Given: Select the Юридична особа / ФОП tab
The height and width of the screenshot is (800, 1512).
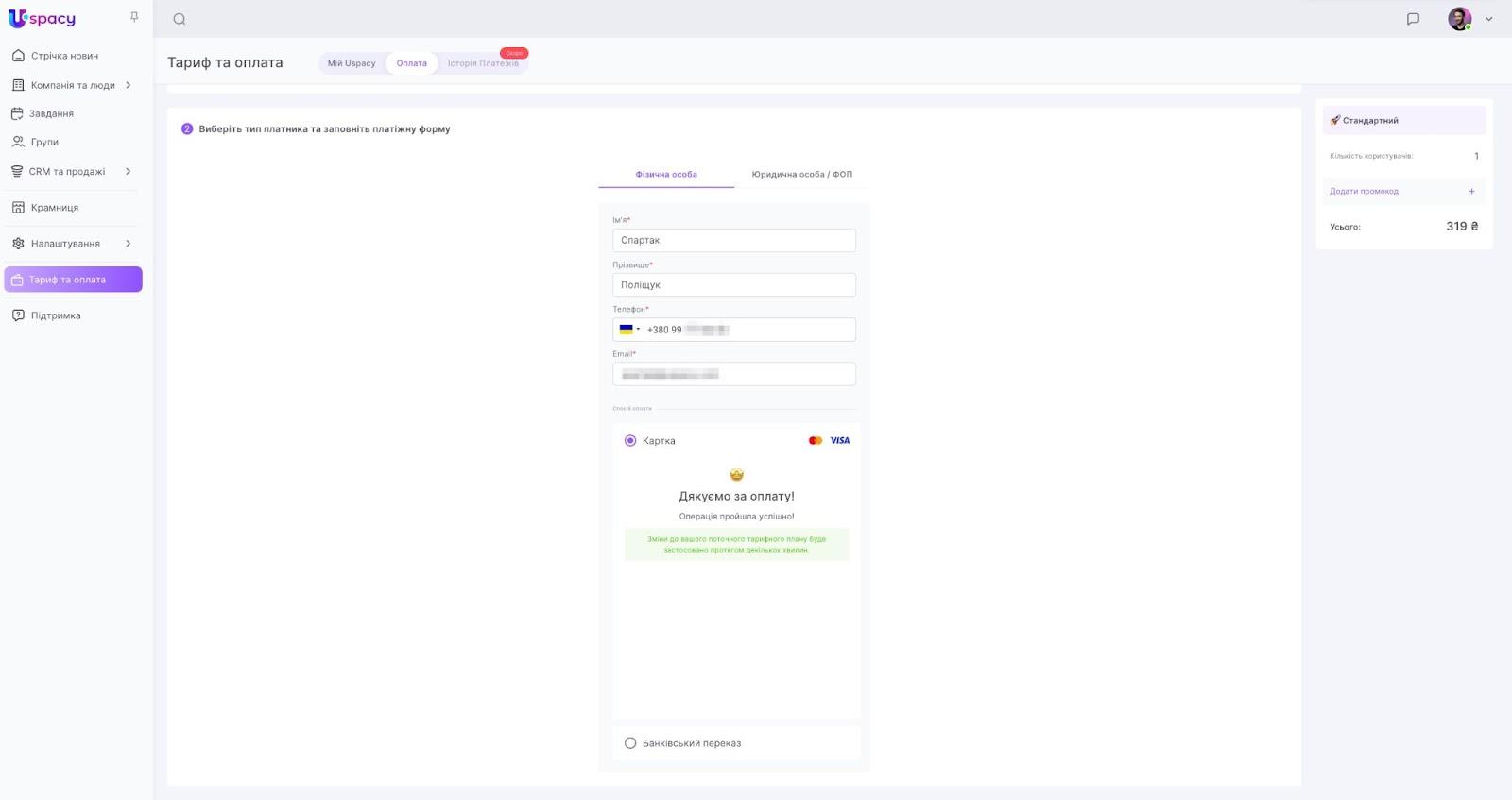Looking at the screenshot, I should tap(802, 175).
